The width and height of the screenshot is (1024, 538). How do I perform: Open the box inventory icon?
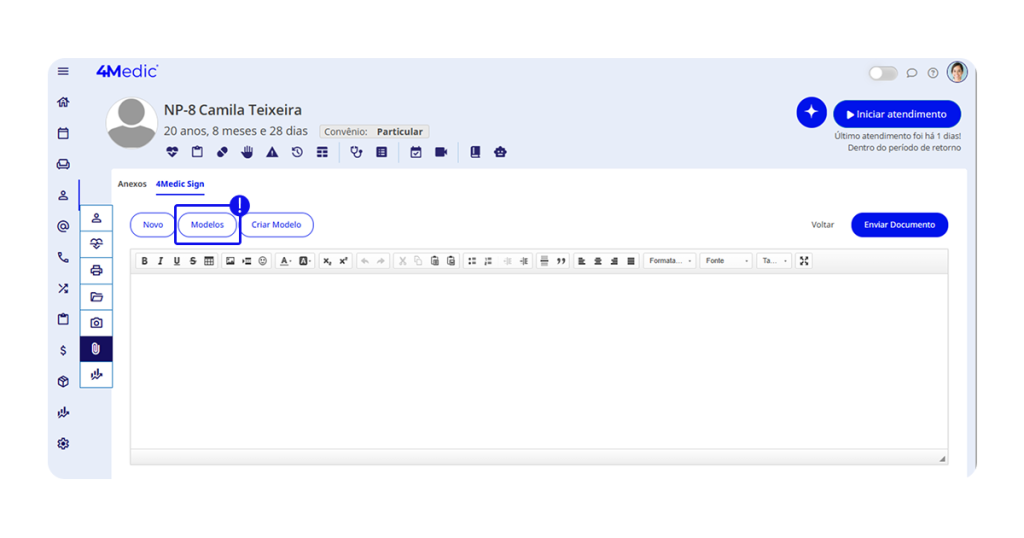pyautogui.click(x=63, y=381)
